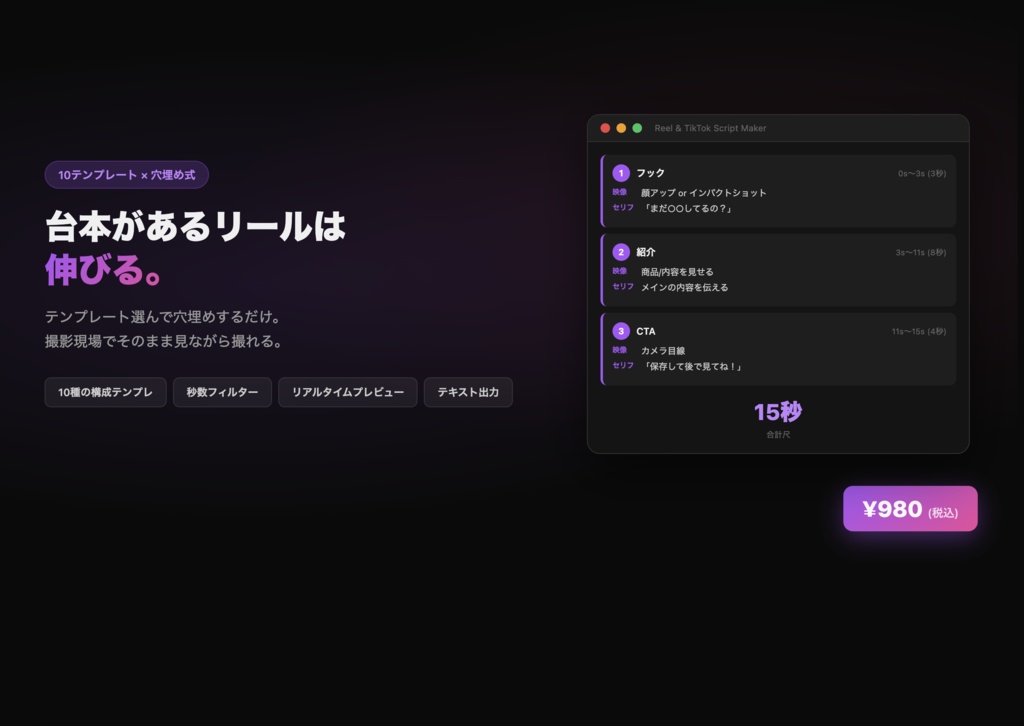Enable the リアルタイムプレビュー feature chip

pyautogui.click(x=347, y=392)
